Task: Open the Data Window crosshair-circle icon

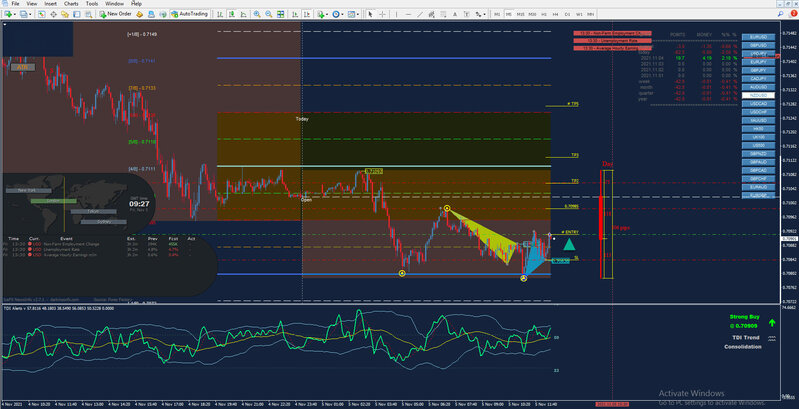Action: click(53, 14)
